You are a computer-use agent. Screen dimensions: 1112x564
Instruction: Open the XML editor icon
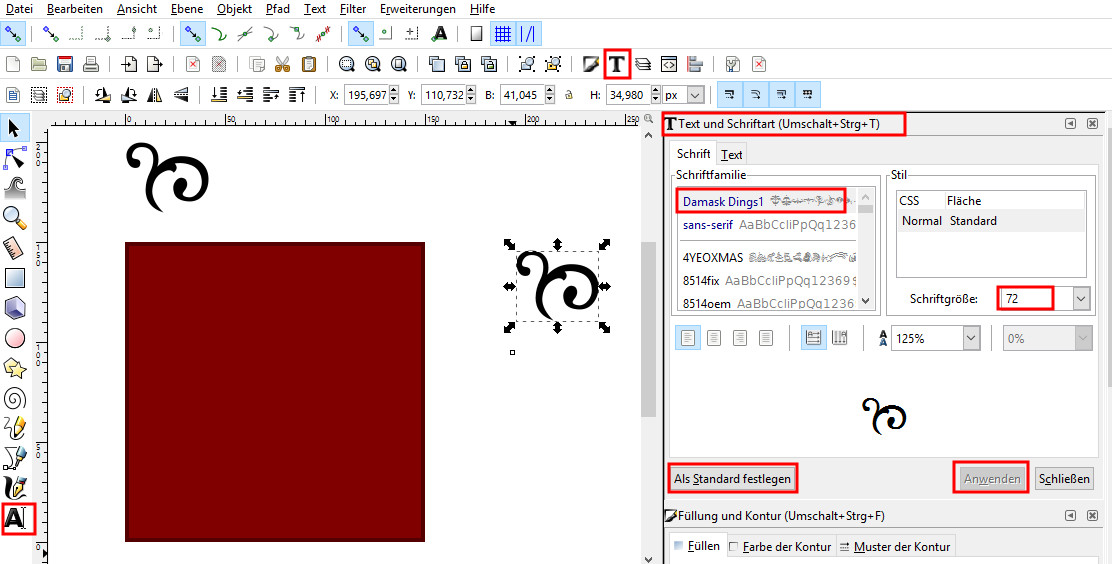click(669, 64)
